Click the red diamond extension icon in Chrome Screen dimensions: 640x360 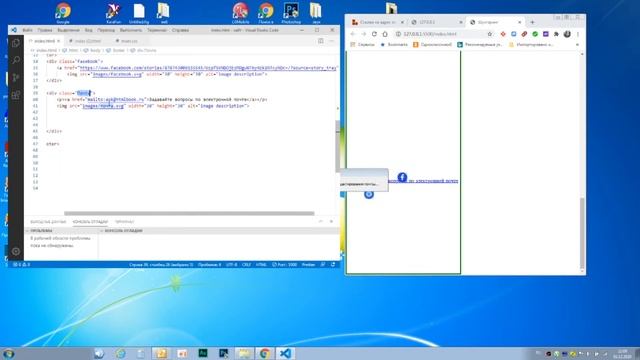point(503,34)
